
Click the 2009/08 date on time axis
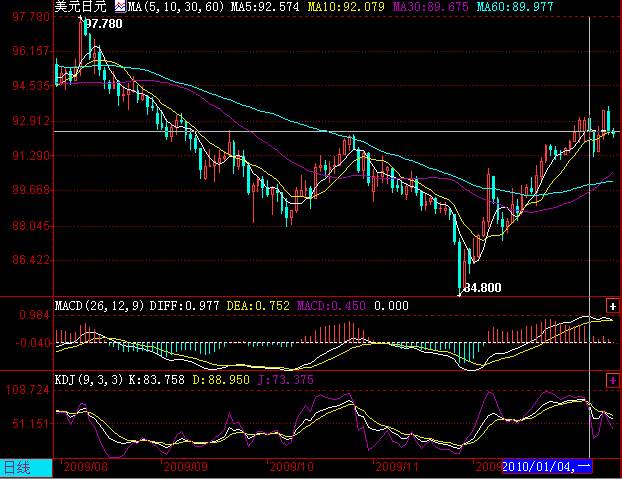(x=84, y=467)
